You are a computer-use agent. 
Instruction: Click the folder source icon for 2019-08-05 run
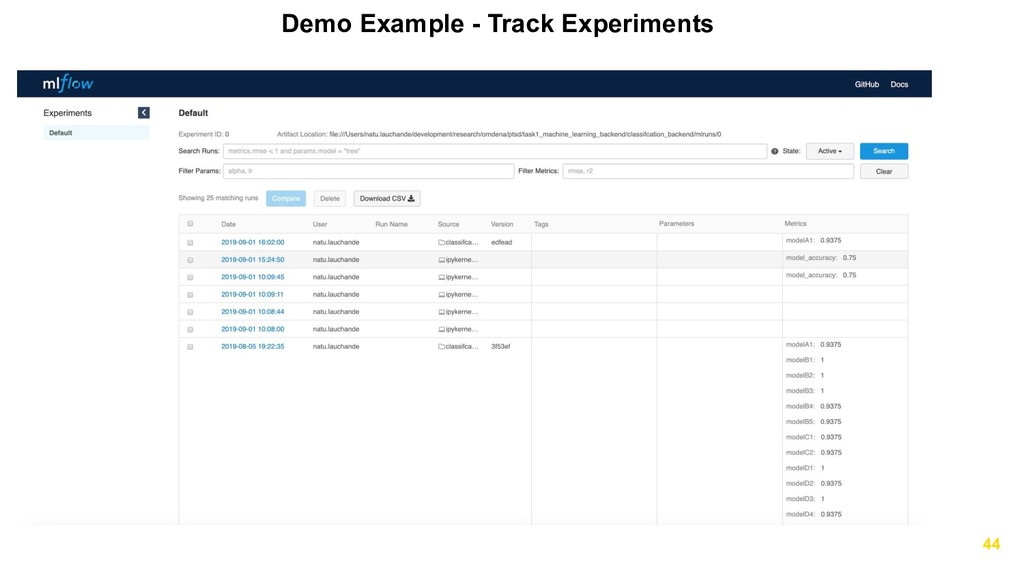441,347
